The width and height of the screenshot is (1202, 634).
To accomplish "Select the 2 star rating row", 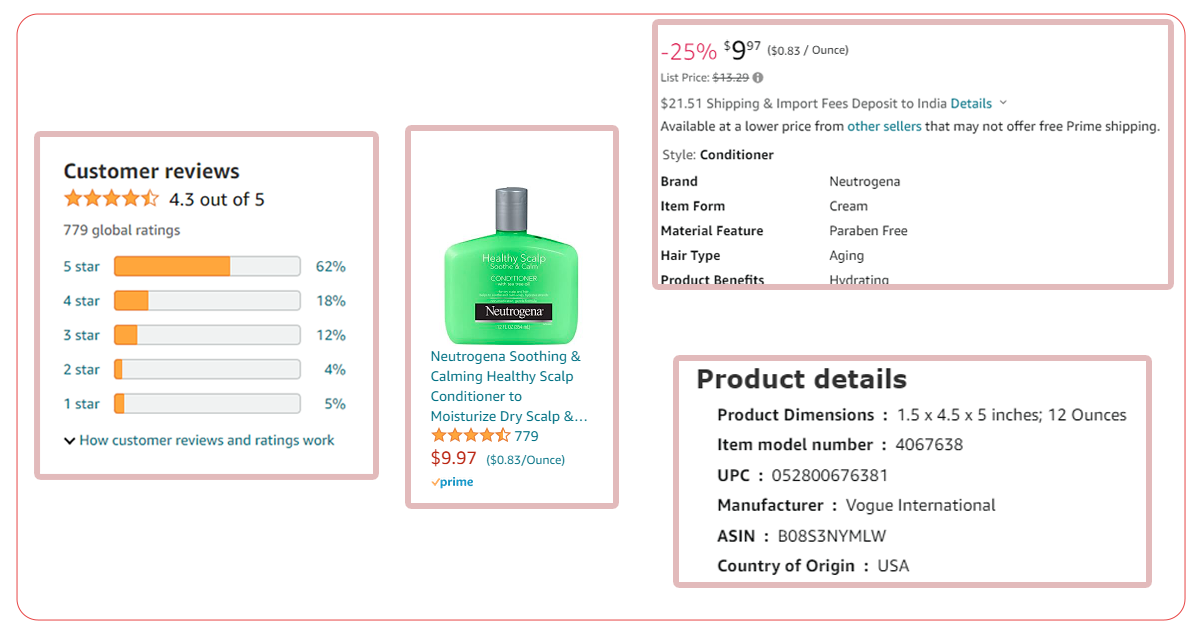I will (205, 369).
